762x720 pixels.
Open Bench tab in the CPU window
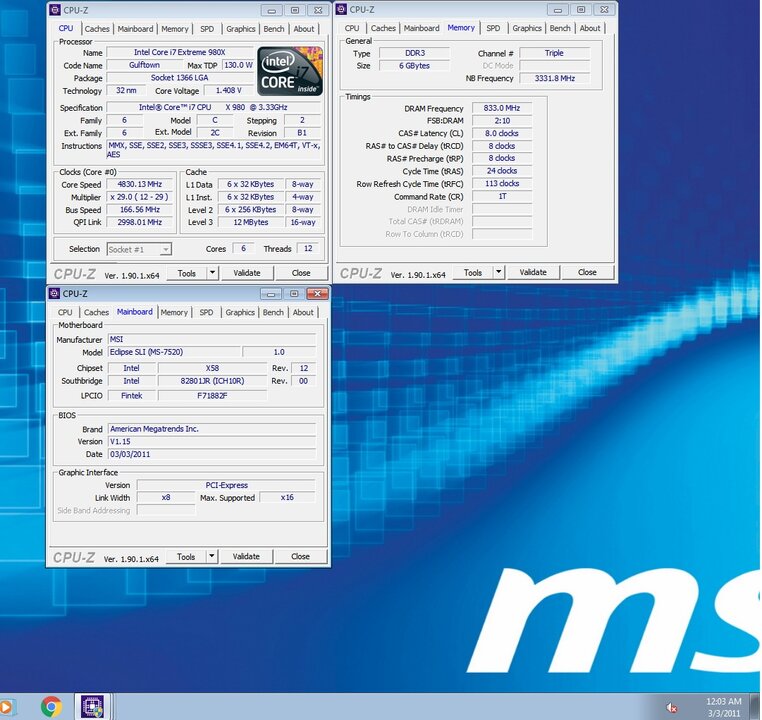tap(274, 29)
